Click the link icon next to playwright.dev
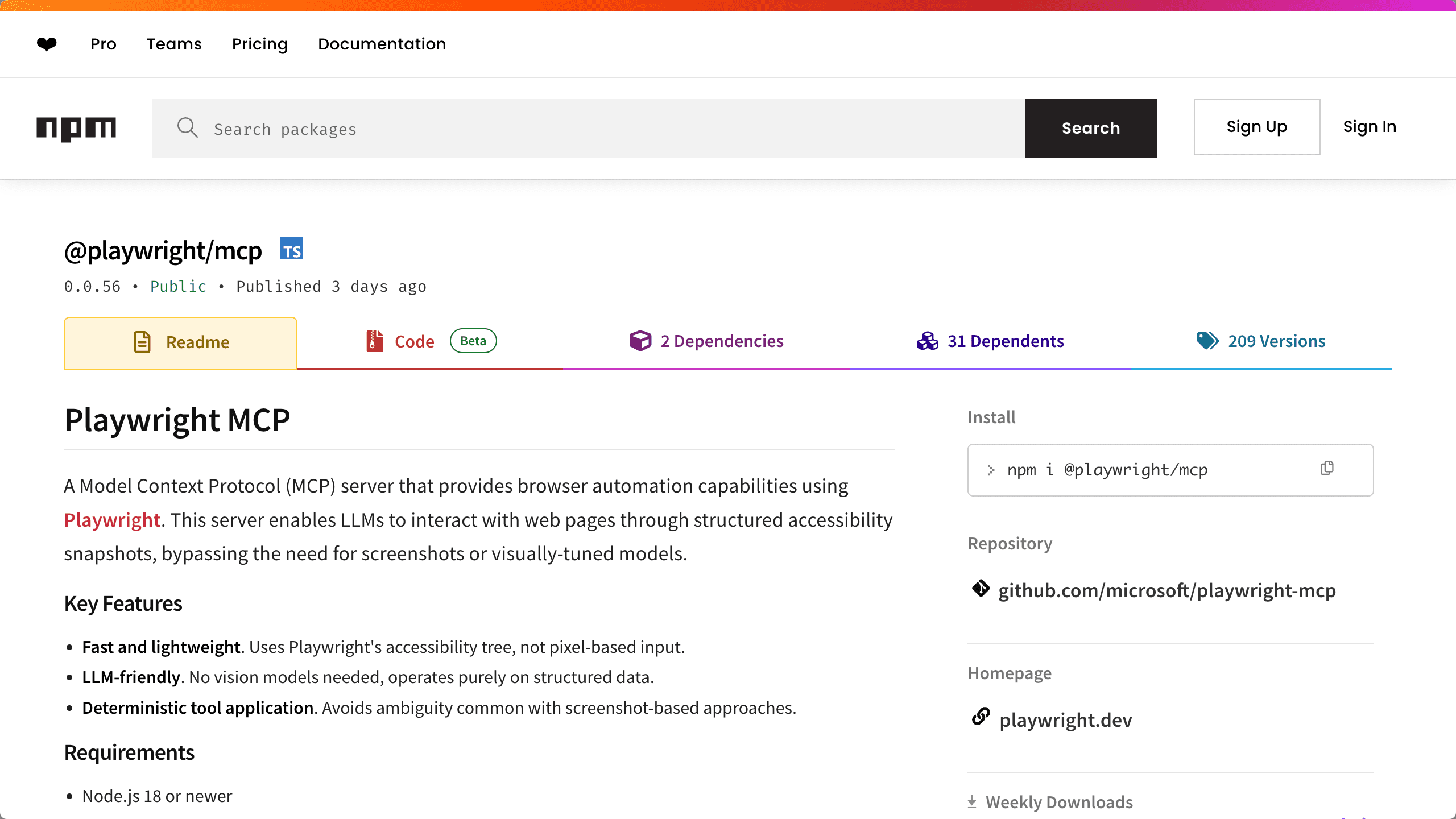This screenshot has width=1456, height=819. click(980, 717)
